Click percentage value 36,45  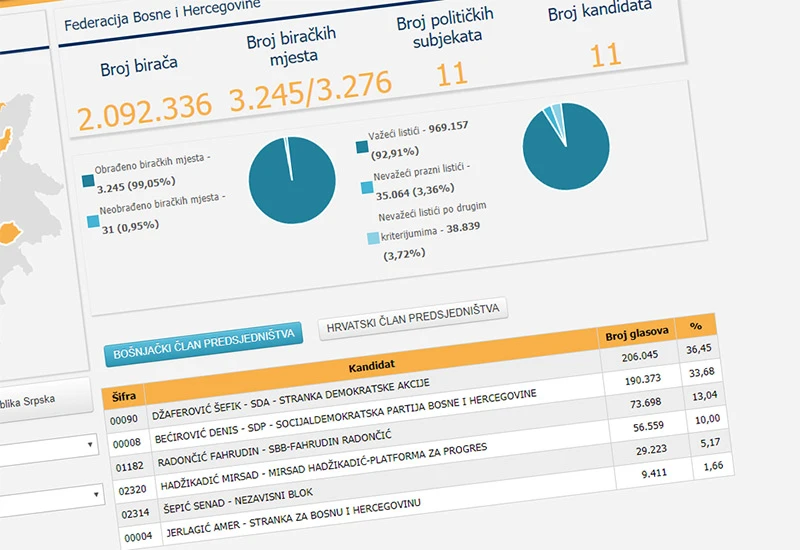tap(698, 349)
